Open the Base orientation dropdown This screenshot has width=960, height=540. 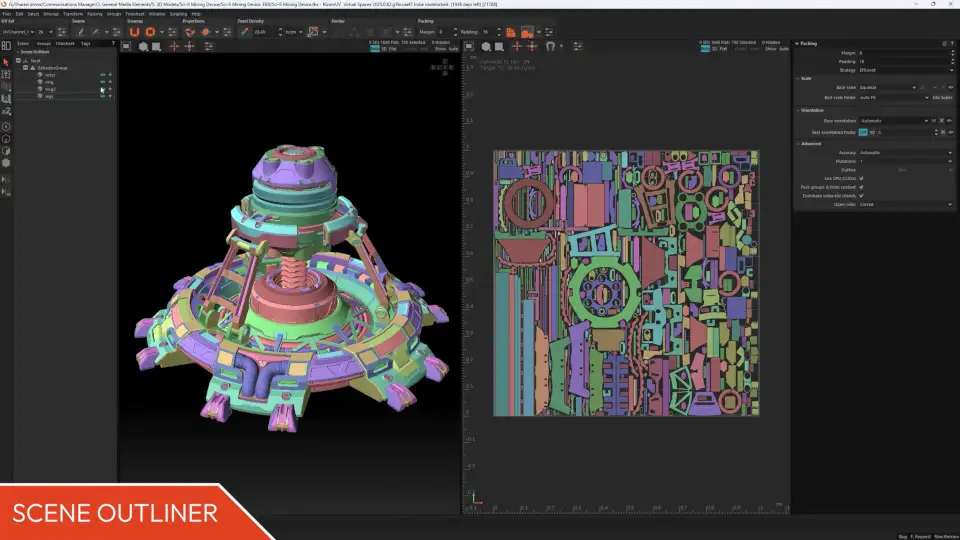pyautogui.click(x=893, y=121)
